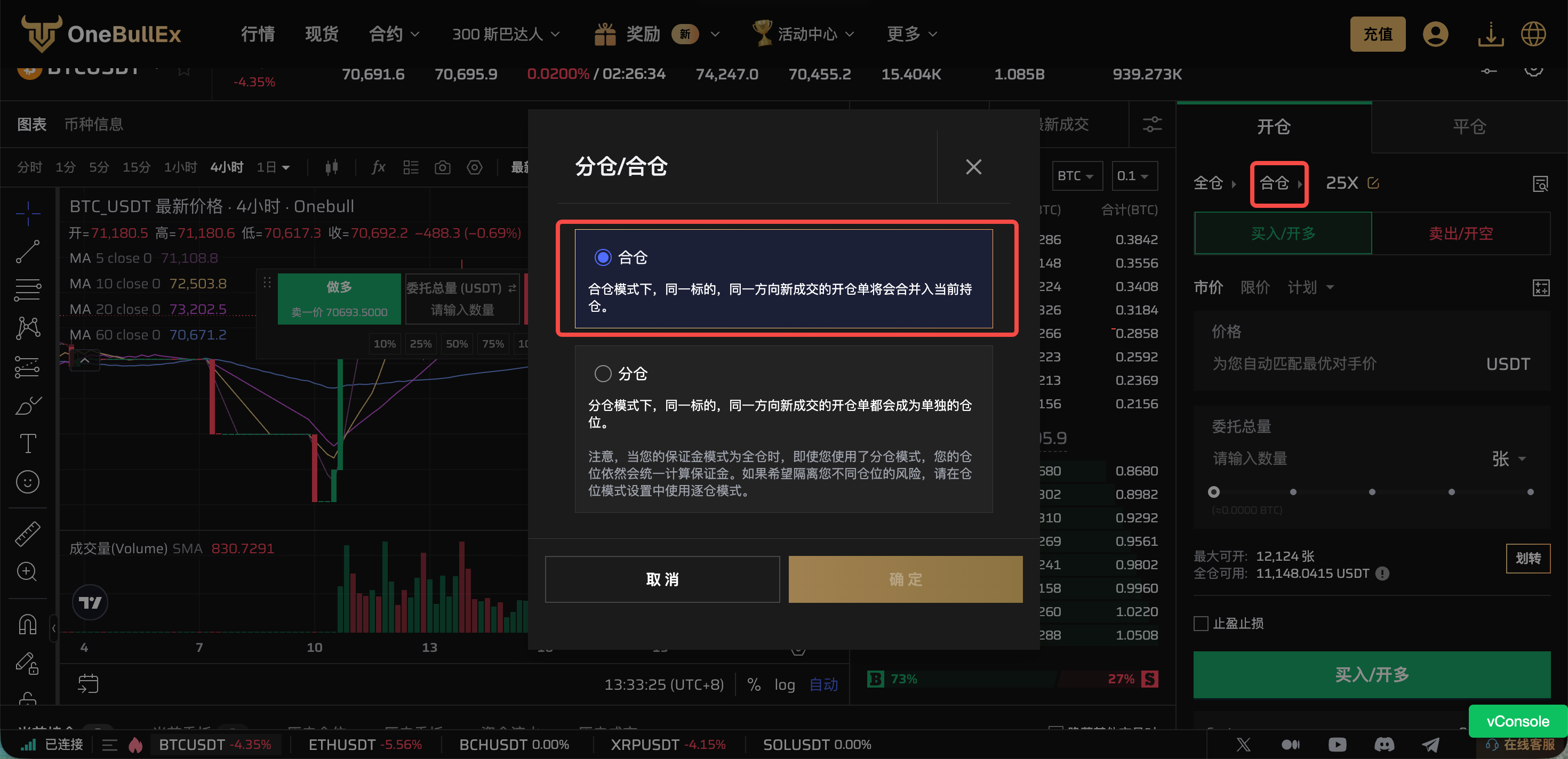
Task: Take a chart snapshot with camera icon
Action: pos(443,167)
